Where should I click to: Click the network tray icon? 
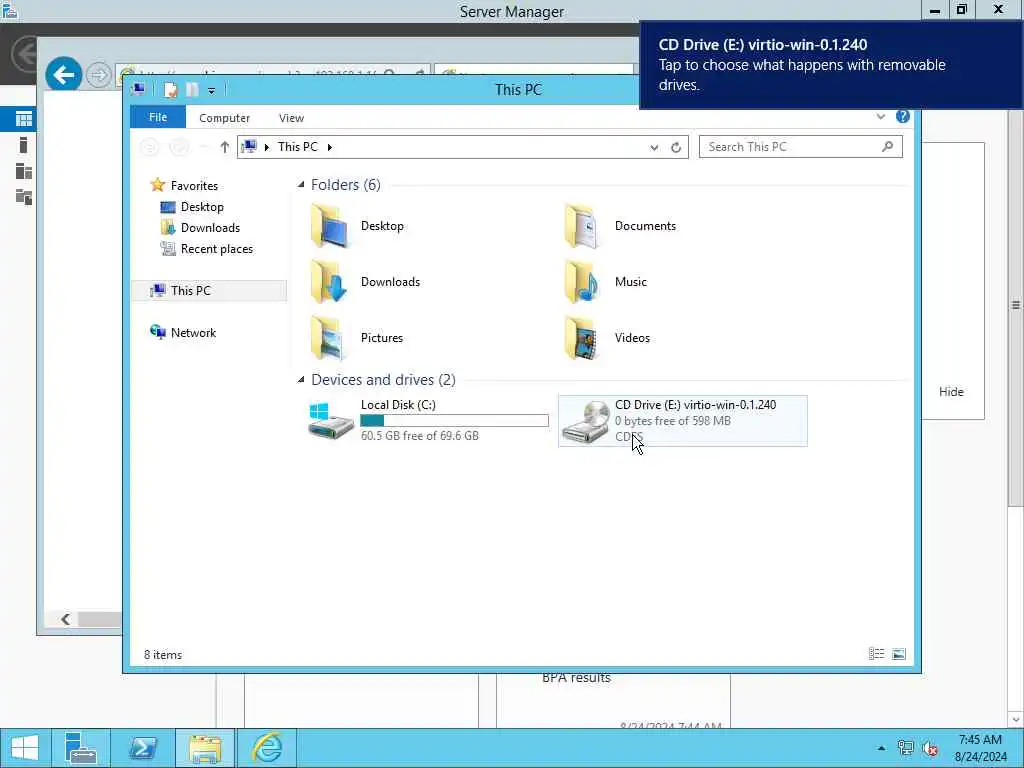click(x=905, y=748)
